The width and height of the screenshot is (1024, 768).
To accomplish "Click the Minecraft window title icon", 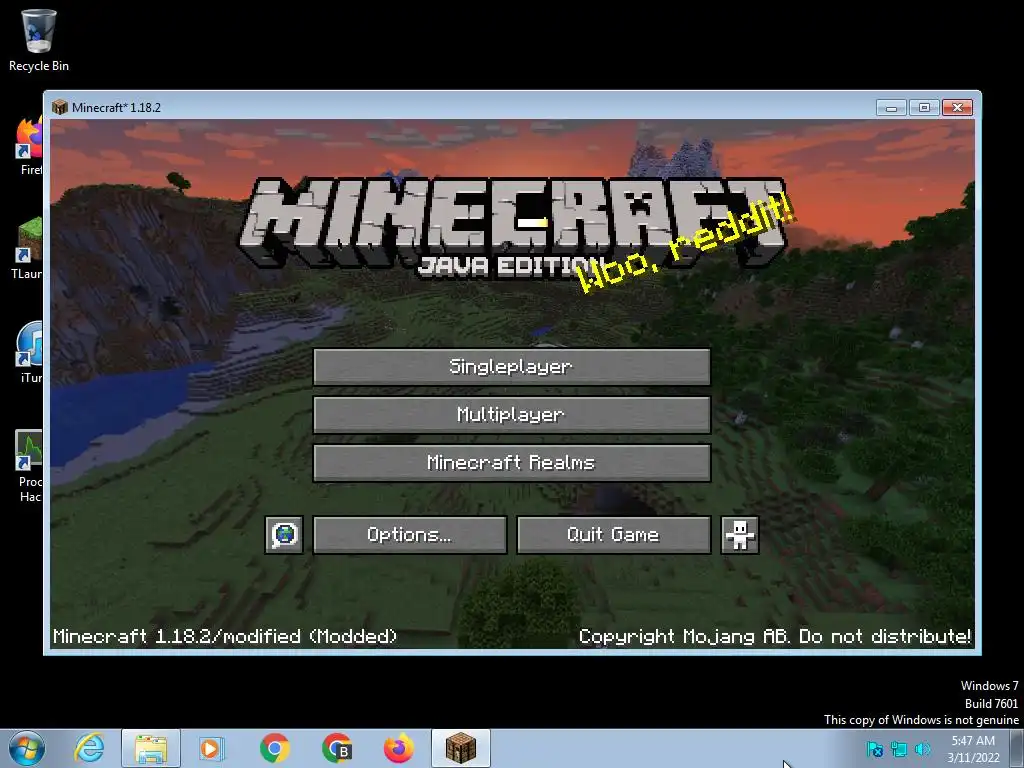I will pyautogui.click(x=60, y=107).
